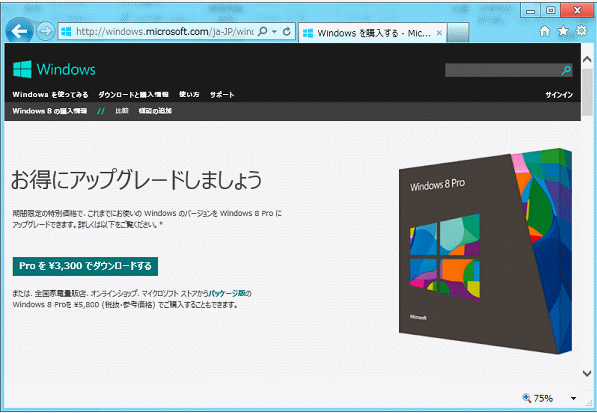The image size is (597, 413).
Task: Open the '機能の追加' submenu link
Action: [x=155, y=111]
